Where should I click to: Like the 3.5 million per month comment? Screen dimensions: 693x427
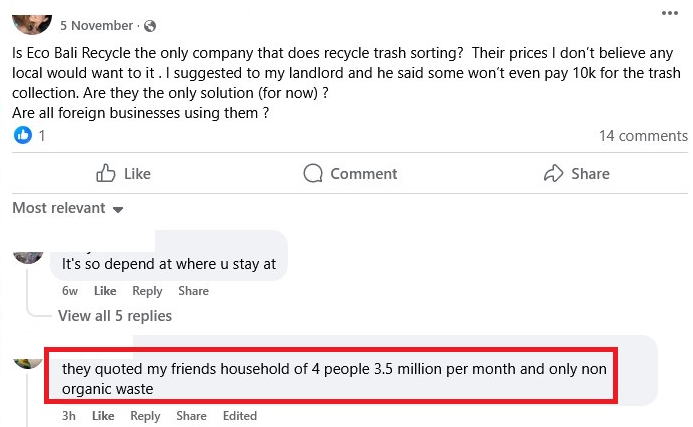[x=103, y=416]
